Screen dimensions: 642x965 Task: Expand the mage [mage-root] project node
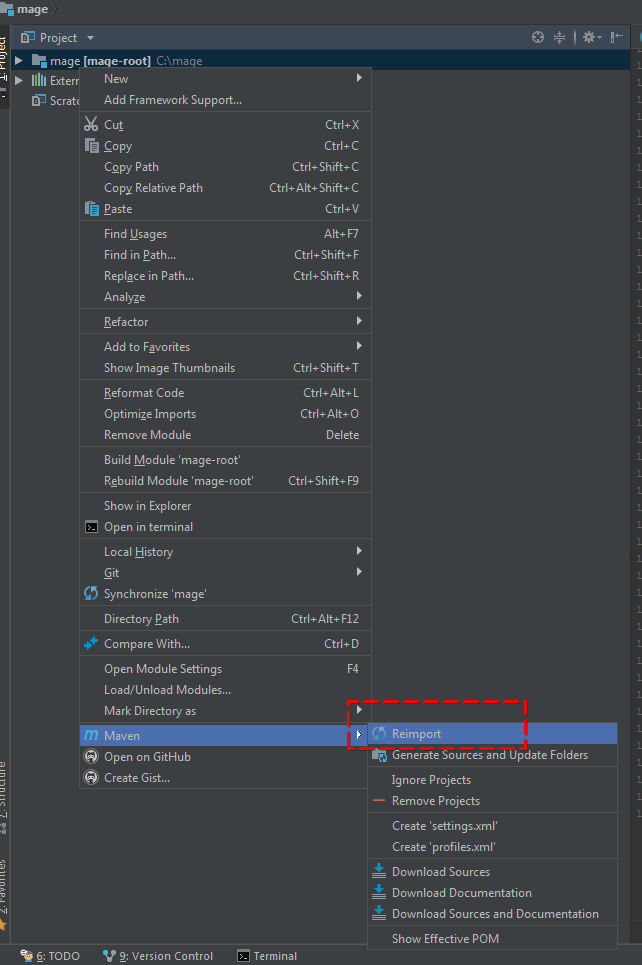coord(17,59)
